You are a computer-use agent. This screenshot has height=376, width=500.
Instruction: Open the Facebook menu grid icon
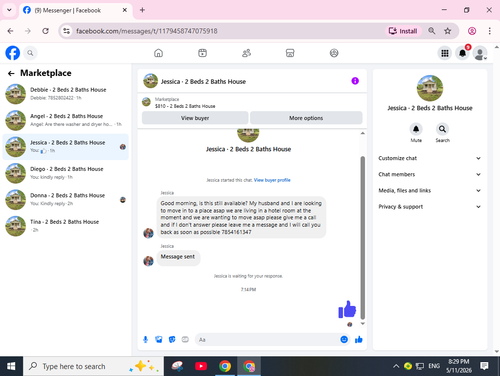pyautogui.click(x=445, y=53)
